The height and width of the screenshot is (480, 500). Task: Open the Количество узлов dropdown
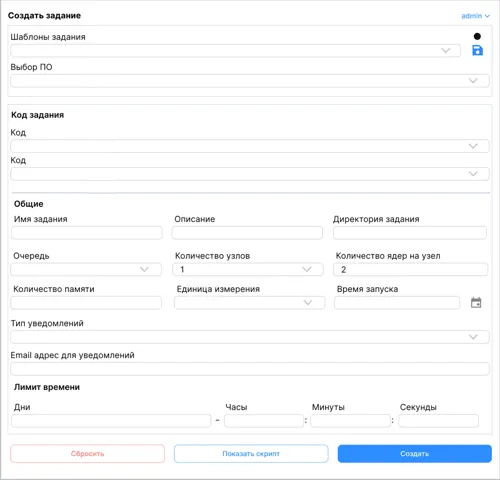pyautogui.click(x=248, y=269)
